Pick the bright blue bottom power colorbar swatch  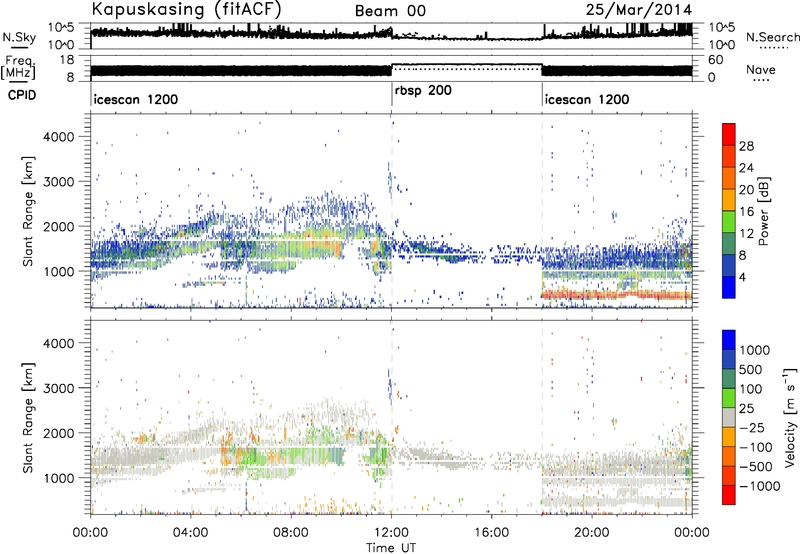pos(729,288)
